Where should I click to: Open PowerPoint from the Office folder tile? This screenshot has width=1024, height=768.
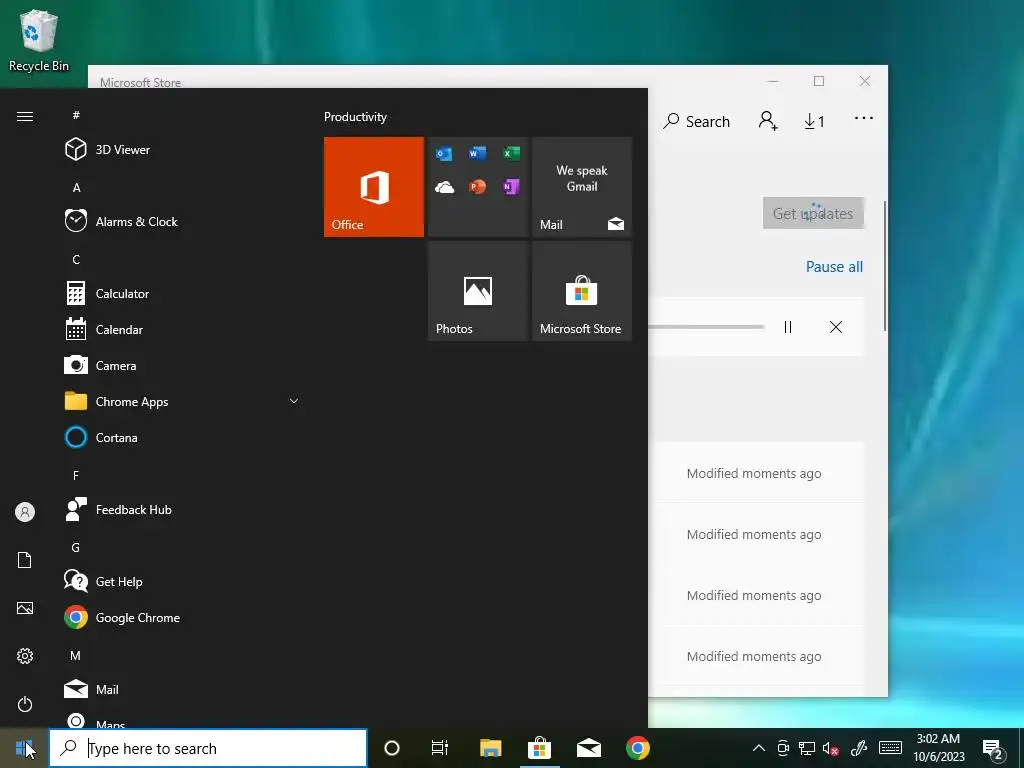(x=477, y=187)
